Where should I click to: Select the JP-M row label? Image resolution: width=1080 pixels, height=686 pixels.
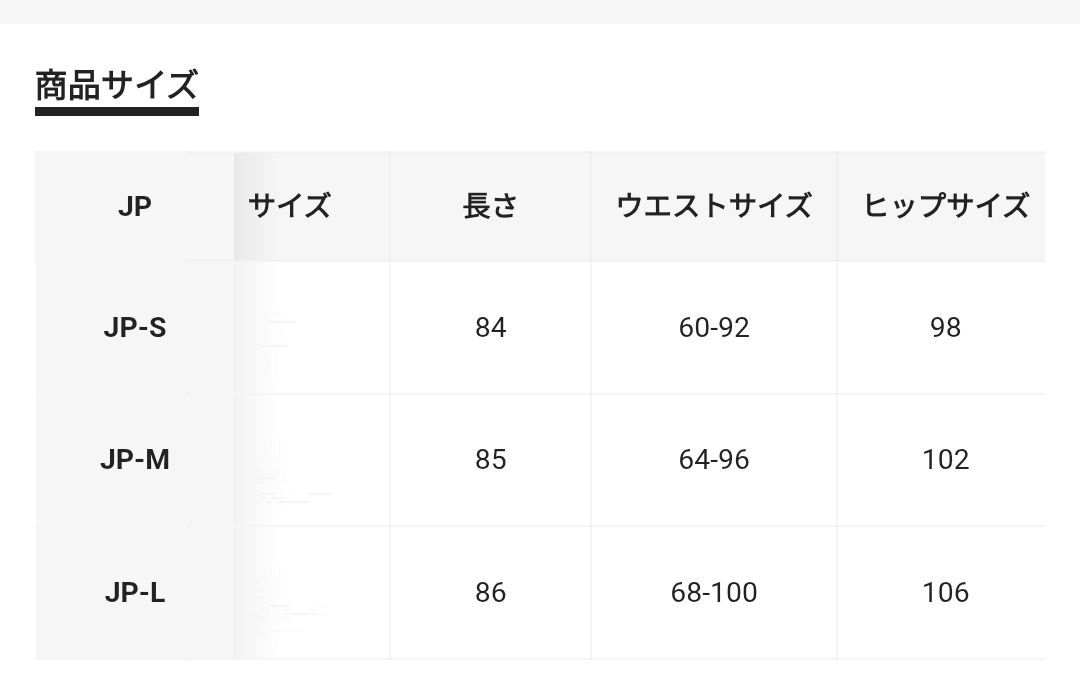click(135, 459)
